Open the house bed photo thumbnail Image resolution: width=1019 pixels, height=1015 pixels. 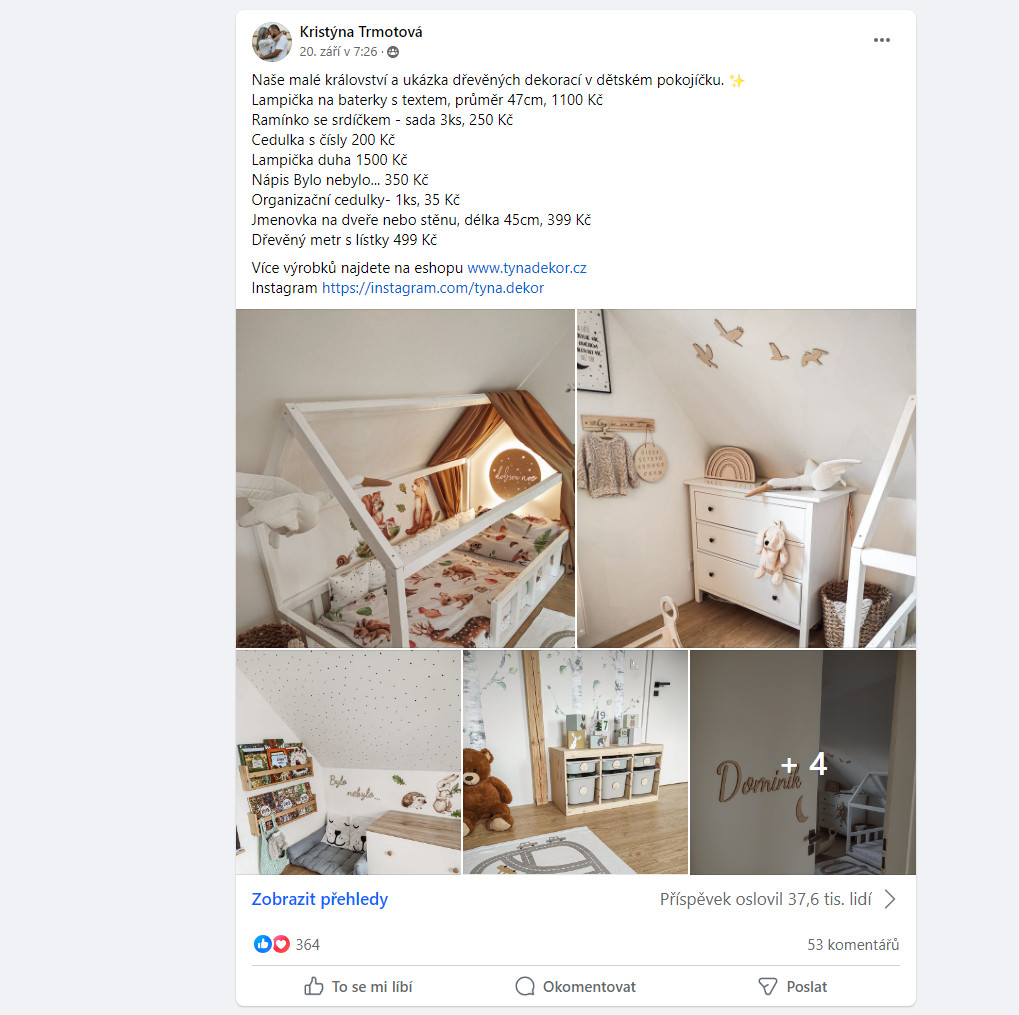(x=405, y=478)
